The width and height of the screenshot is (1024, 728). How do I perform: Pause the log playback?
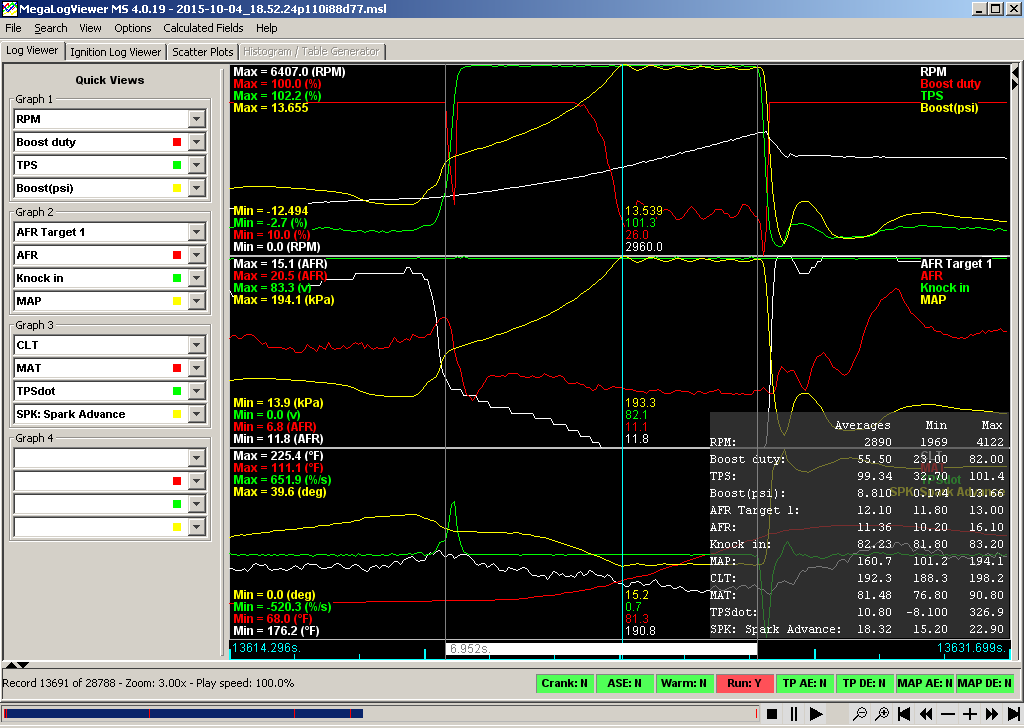tap(794, 714)
